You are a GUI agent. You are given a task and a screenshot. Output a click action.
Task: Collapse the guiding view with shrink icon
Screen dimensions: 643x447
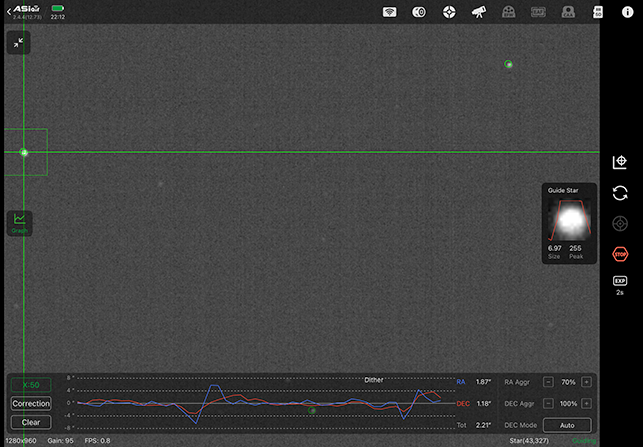[x=18, y=42]
